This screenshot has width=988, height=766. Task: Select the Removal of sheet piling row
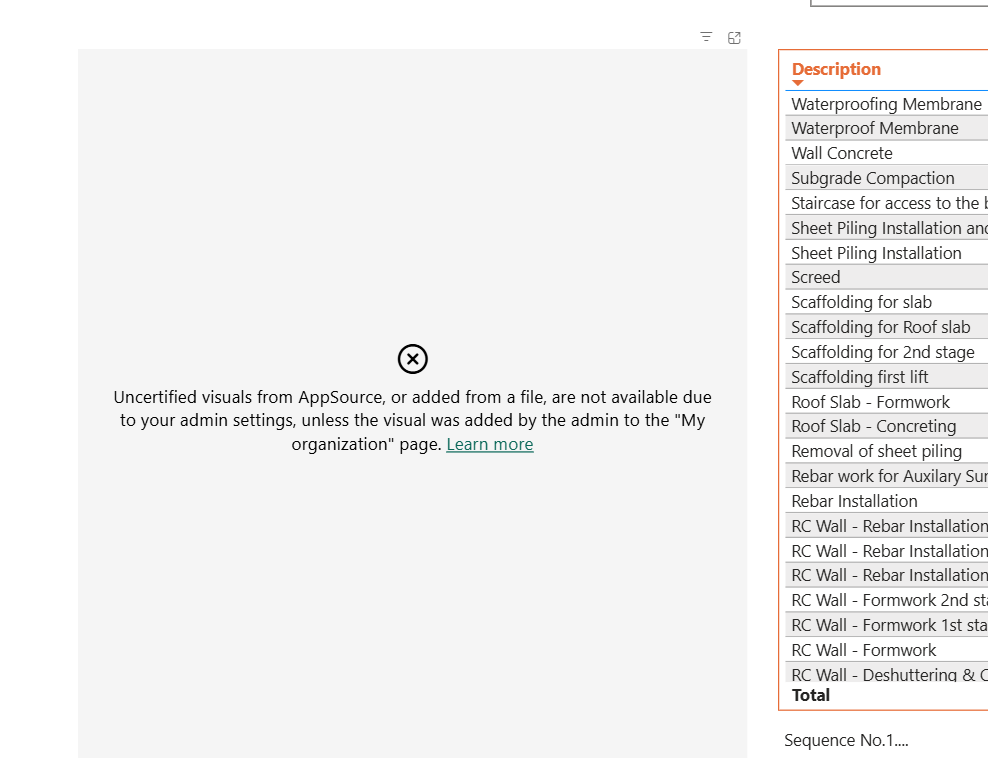click(x=887, y=452)
